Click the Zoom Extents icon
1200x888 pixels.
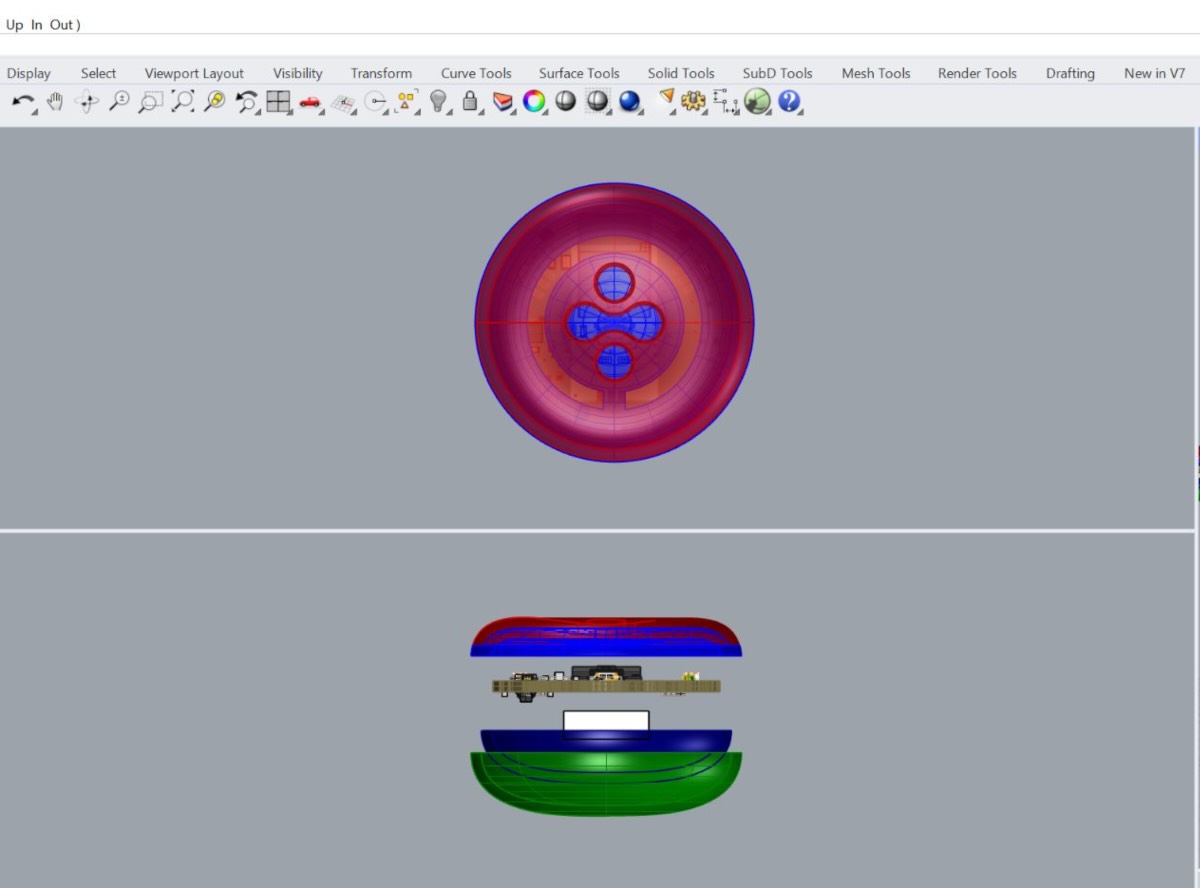point(182,101)
